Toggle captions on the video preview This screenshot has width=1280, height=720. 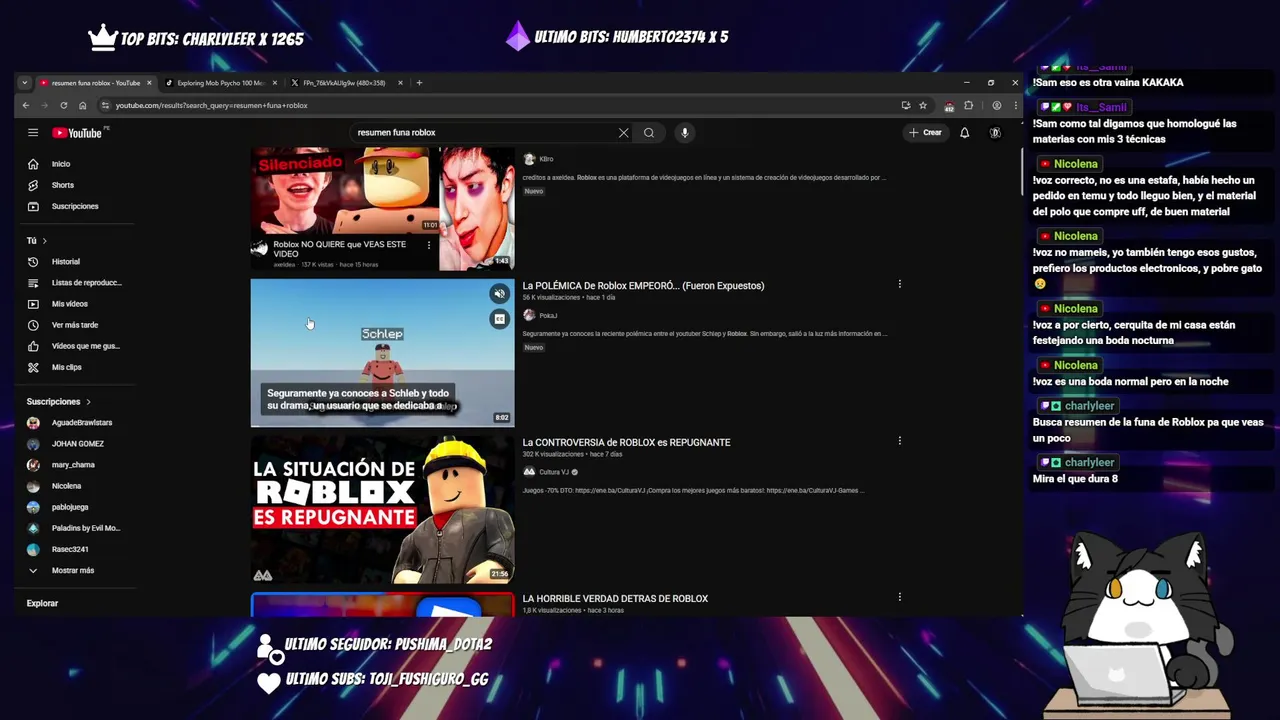pos(499,319)
